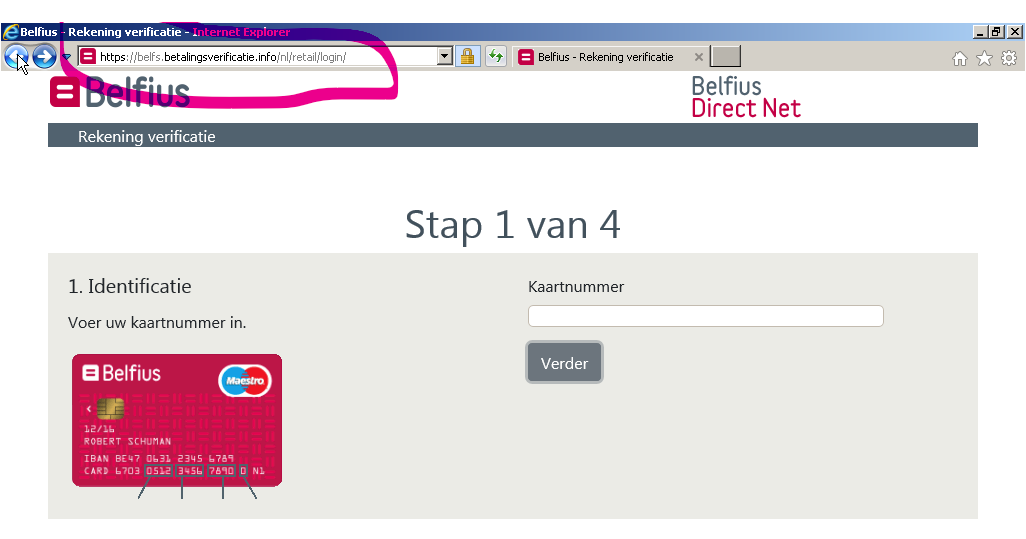Click the Stap 1 van 4 heading
This screenshot has width=1026, height=539.
click(x=512, y=224)
